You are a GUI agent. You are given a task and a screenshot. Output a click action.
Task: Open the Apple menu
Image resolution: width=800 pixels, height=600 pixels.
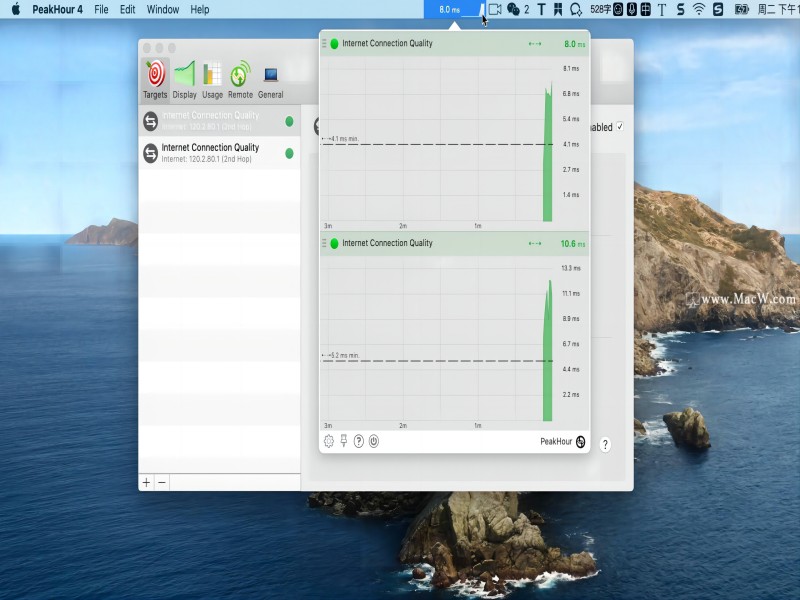tap(16, 9)
